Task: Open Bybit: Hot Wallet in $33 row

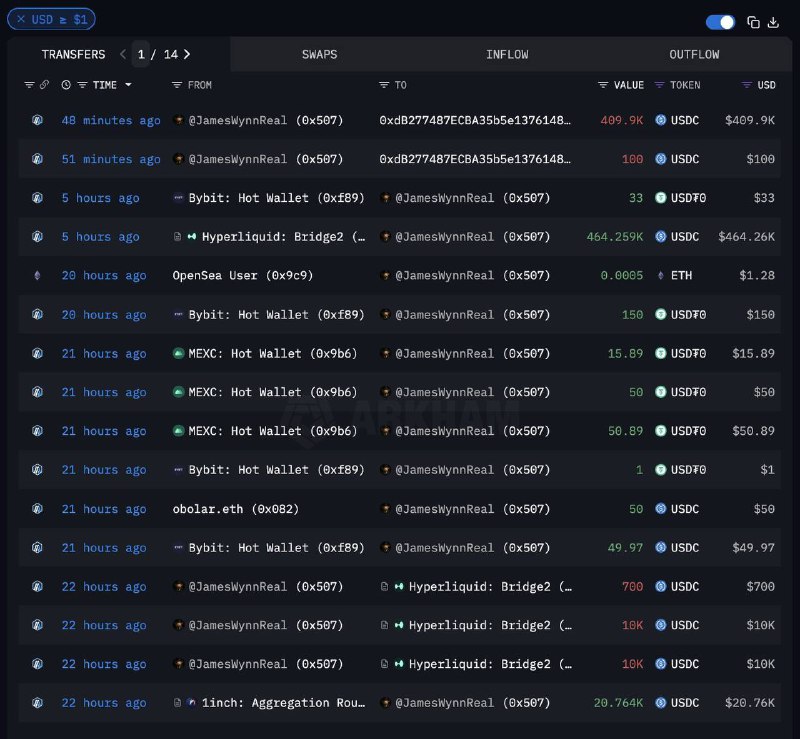Action: pos(277,198)
